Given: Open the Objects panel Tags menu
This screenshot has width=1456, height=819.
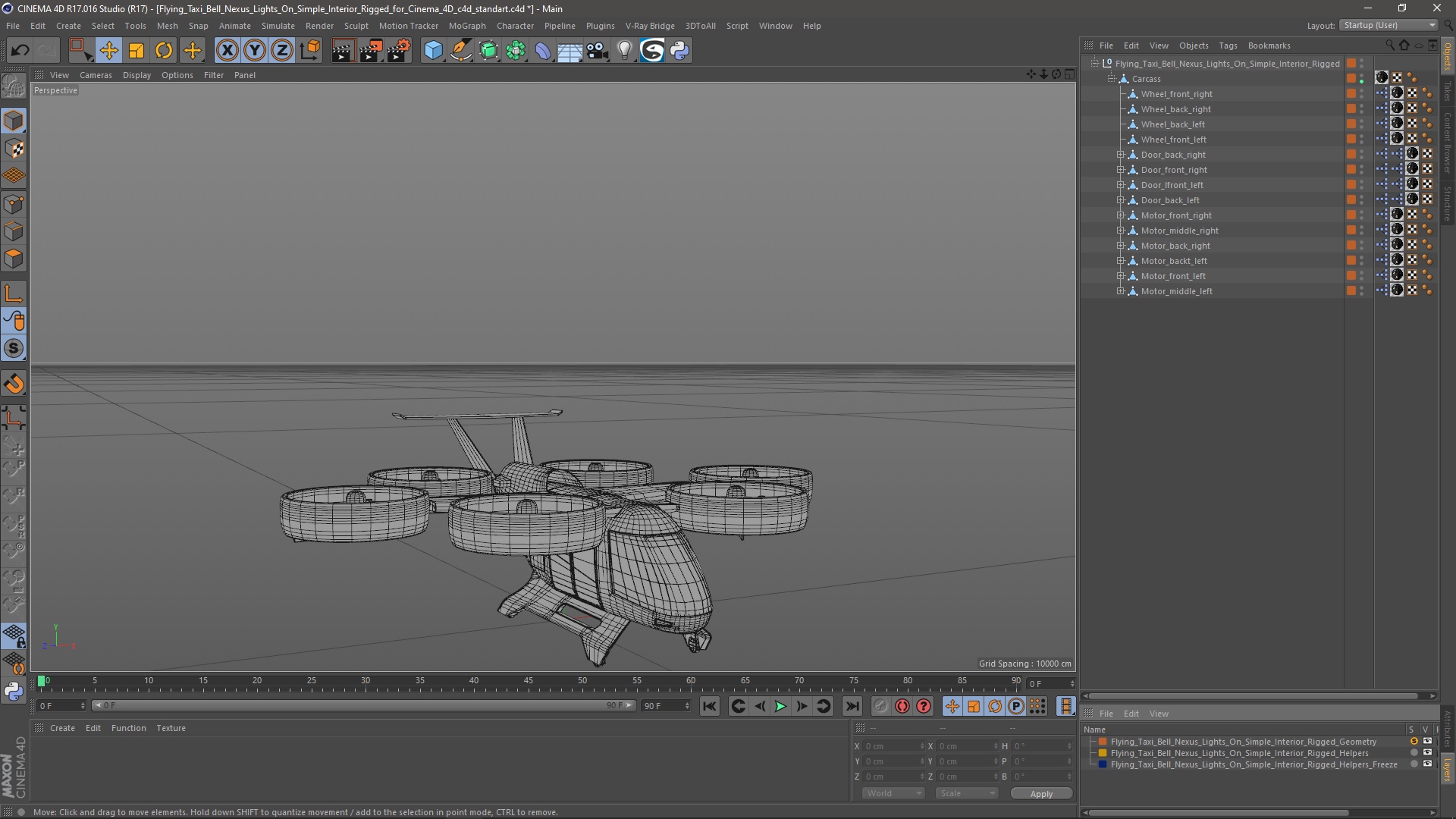Looking at the screenshot, I should pos(1228,45).
